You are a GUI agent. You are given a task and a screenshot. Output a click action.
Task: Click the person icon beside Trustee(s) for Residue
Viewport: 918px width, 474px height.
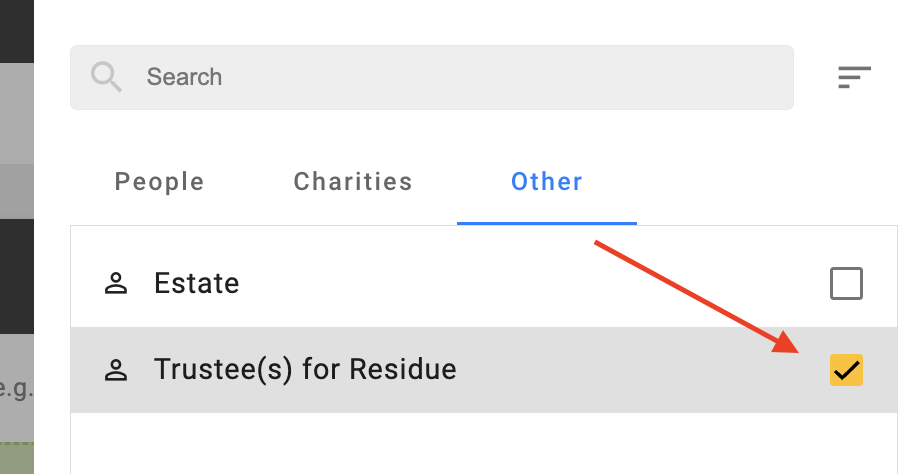(116, 370)
